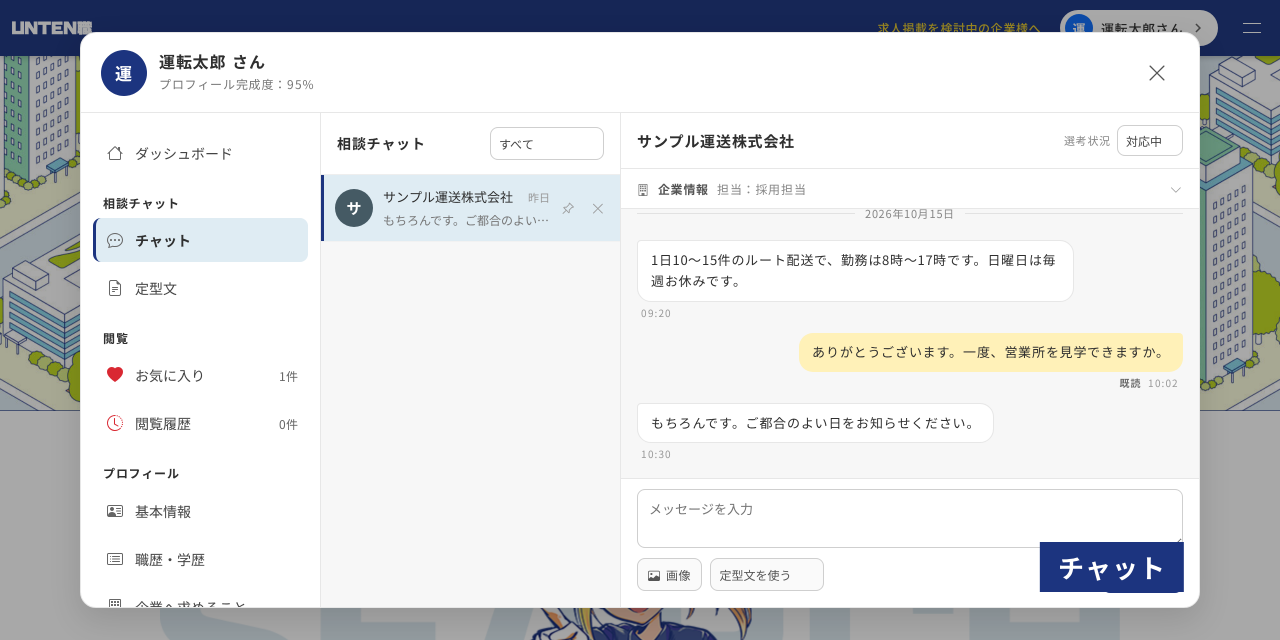Open 職歴・学歴 profile section
Screen dimensions: 1280x640
point(200,559)
